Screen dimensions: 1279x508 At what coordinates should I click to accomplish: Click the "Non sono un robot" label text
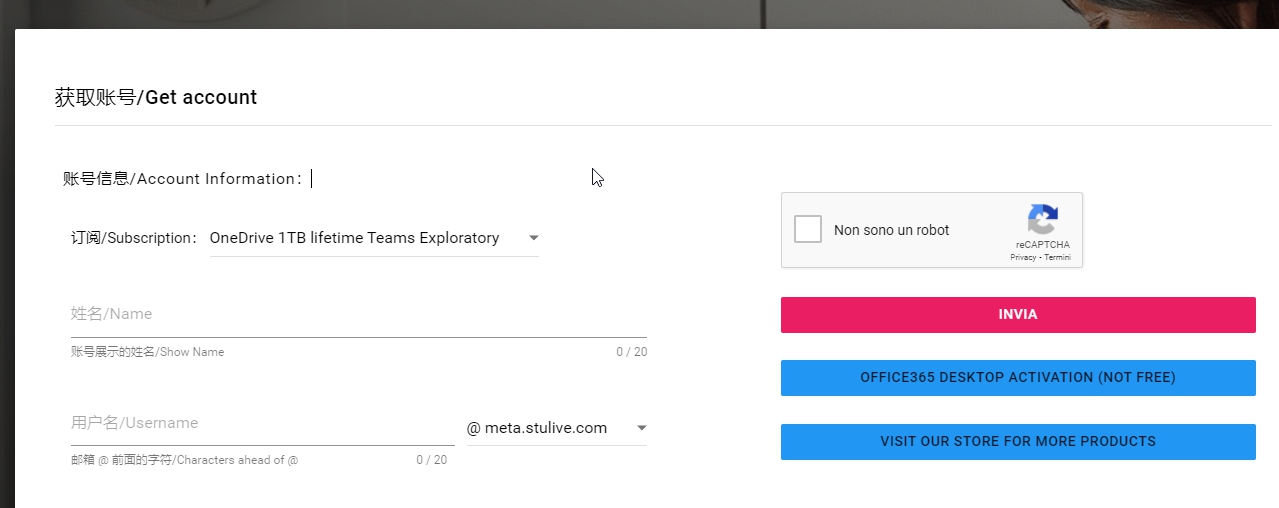[891, 230]
